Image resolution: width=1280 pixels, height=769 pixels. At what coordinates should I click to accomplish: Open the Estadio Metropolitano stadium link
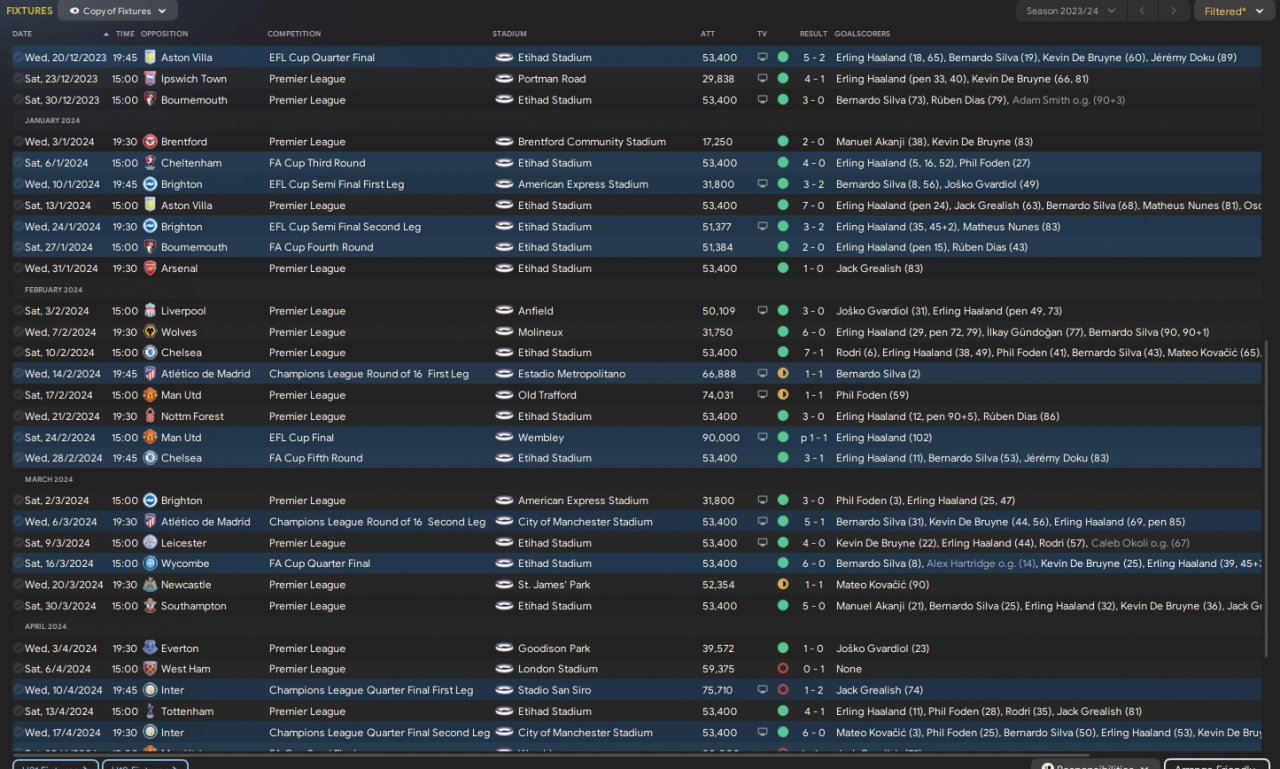[x=571, y=374]
